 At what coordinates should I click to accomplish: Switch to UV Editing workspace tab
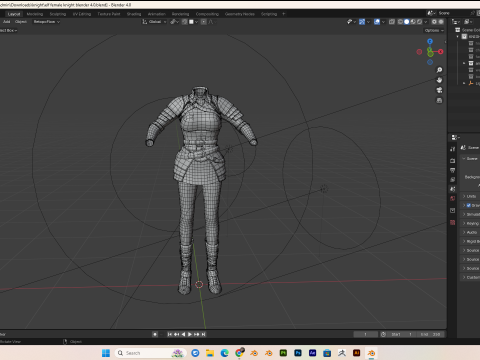pos(82,14)
